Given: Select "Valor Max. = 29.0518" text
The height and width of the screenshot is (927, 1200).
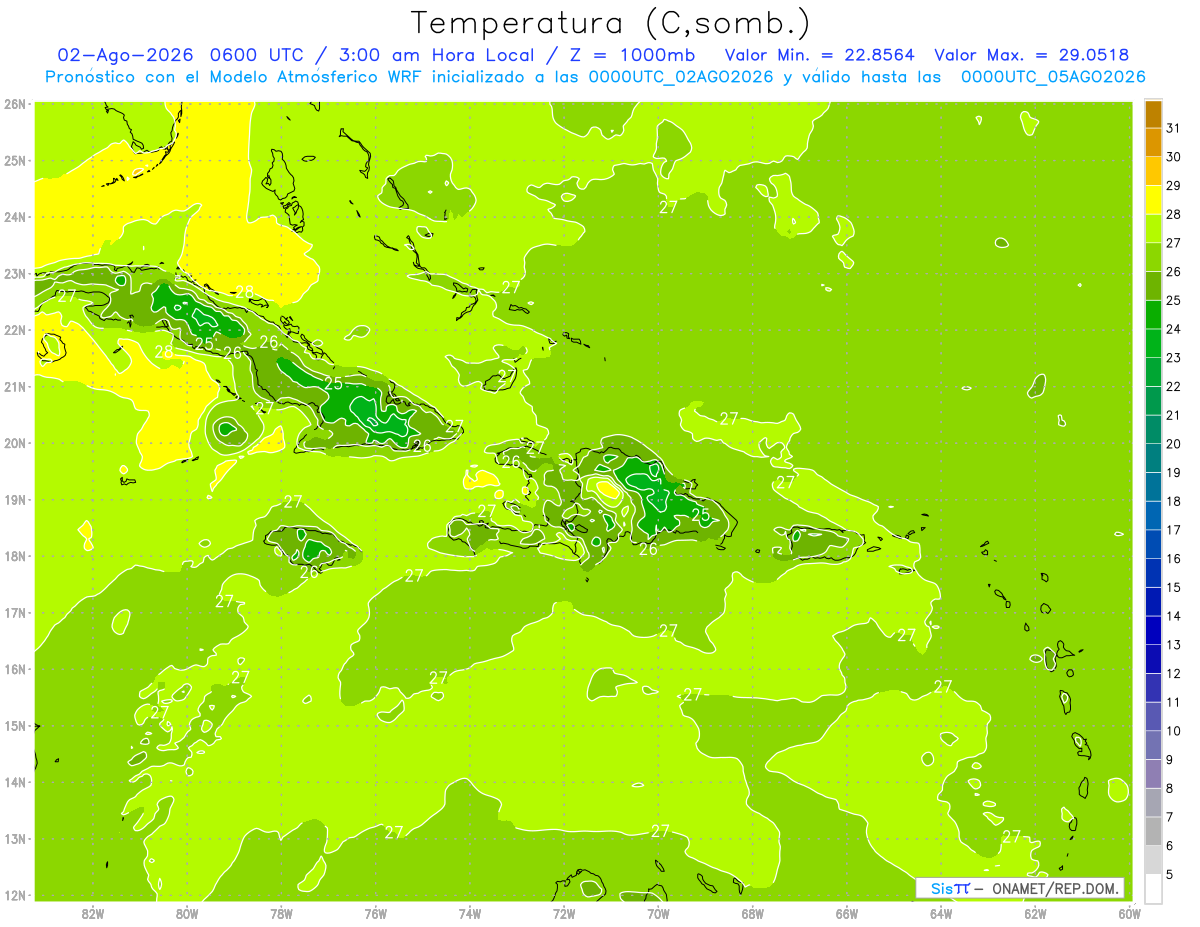Looking at the screenshot, I should [x=1032, y=55].
